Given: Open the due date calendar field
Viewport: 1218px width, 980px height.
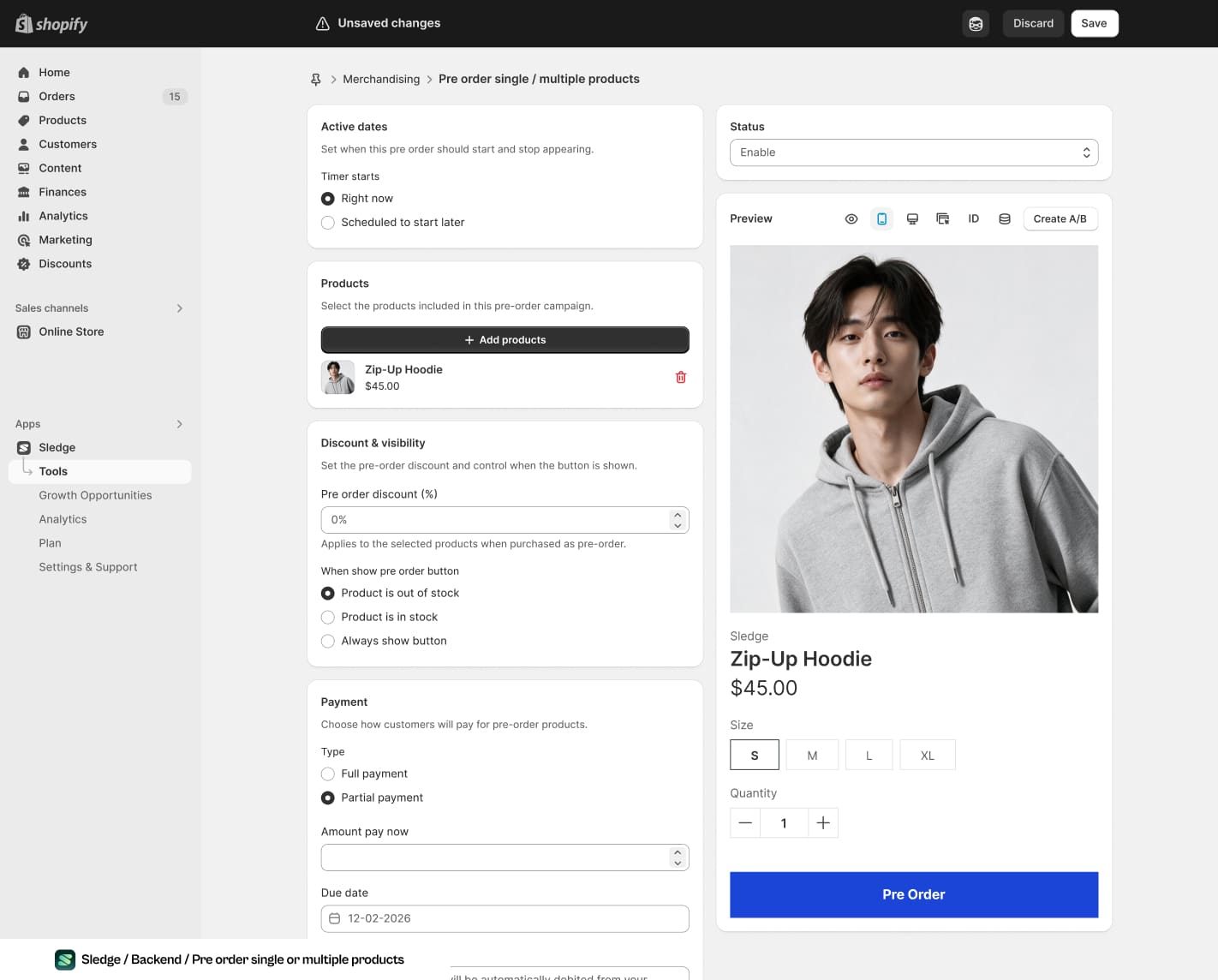Looking at the screenshot, I should point(505,919).
